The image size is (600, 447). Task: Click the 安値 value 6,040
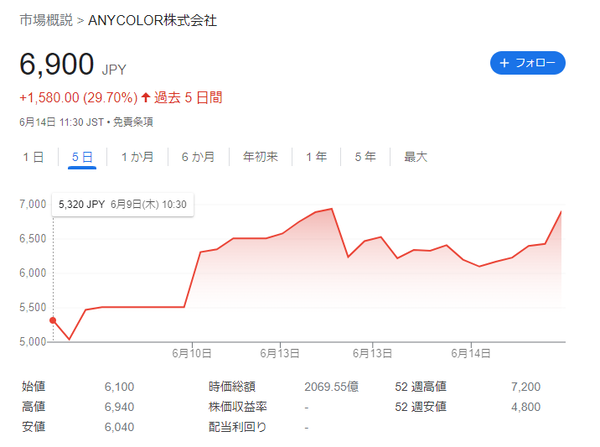(x=119, y=427)
